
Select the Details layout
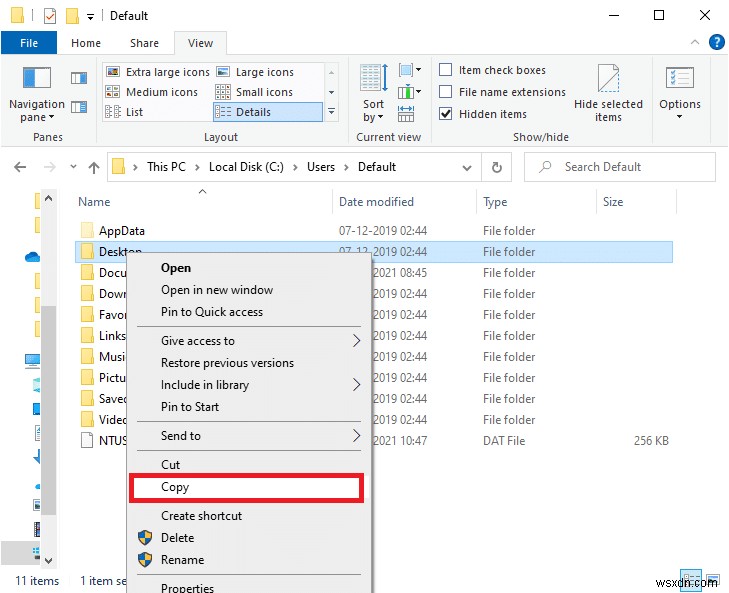pyautogui.click(x=268, y=112)
